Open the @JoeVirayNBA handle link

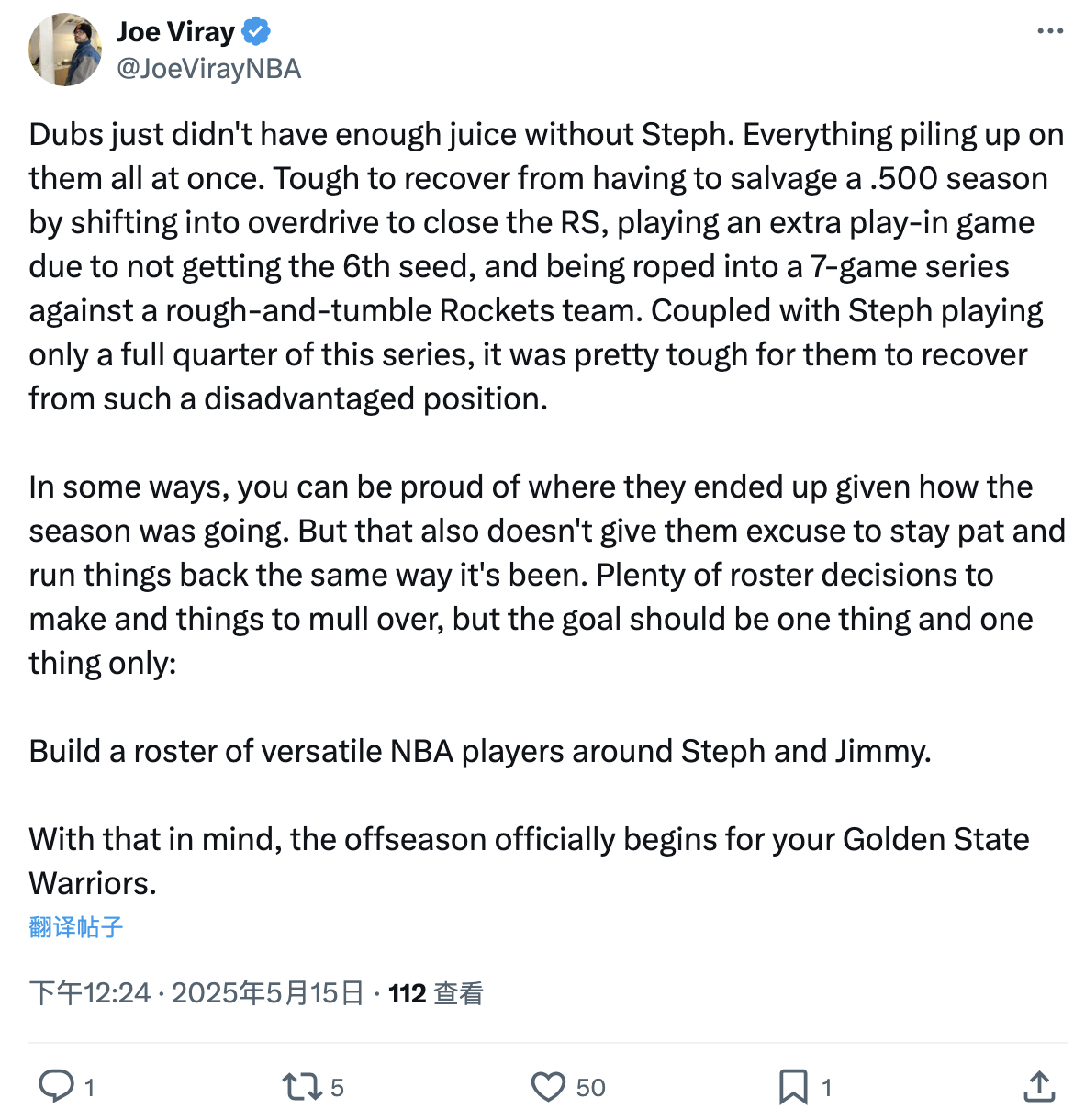pos(208,69)
